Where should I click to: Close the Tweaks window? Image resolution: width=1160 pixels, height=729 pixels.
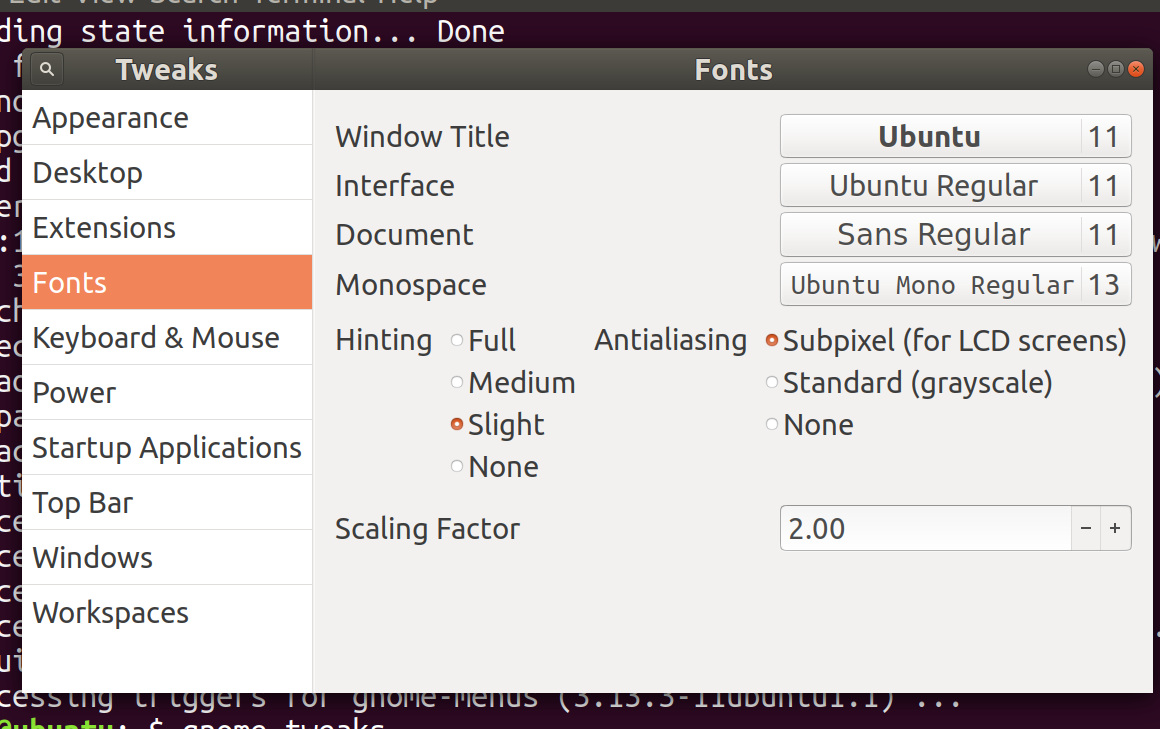pyautogui.click(x=1135, y=69)
